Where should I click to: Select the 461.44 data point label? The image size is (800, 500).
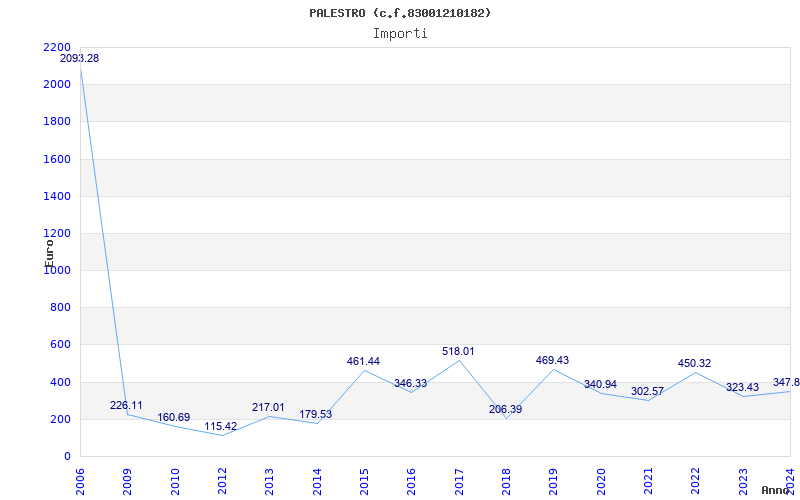[364, 361]
